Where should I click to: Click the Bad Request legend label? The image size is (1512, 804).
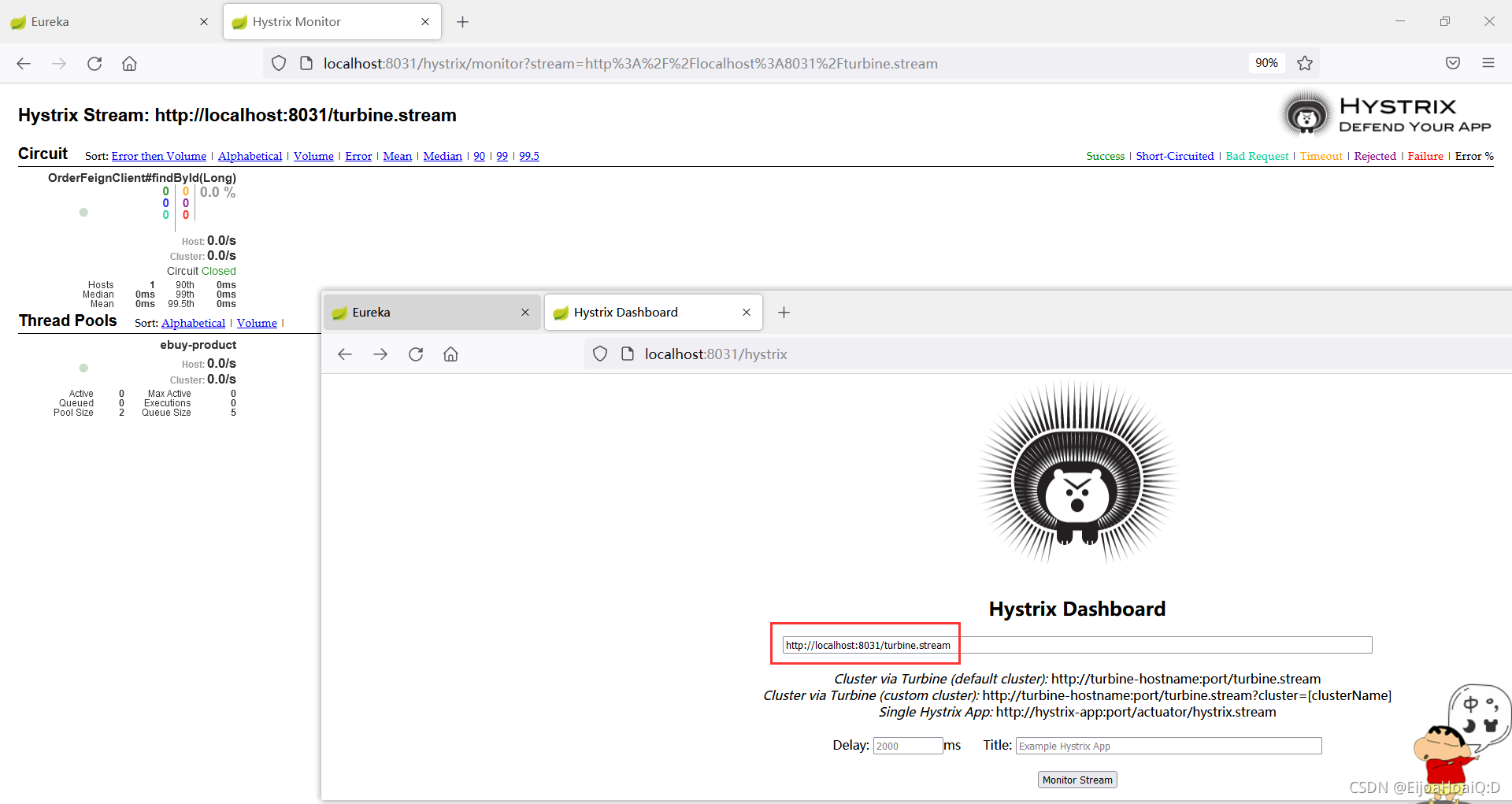tap(1257, 156)
